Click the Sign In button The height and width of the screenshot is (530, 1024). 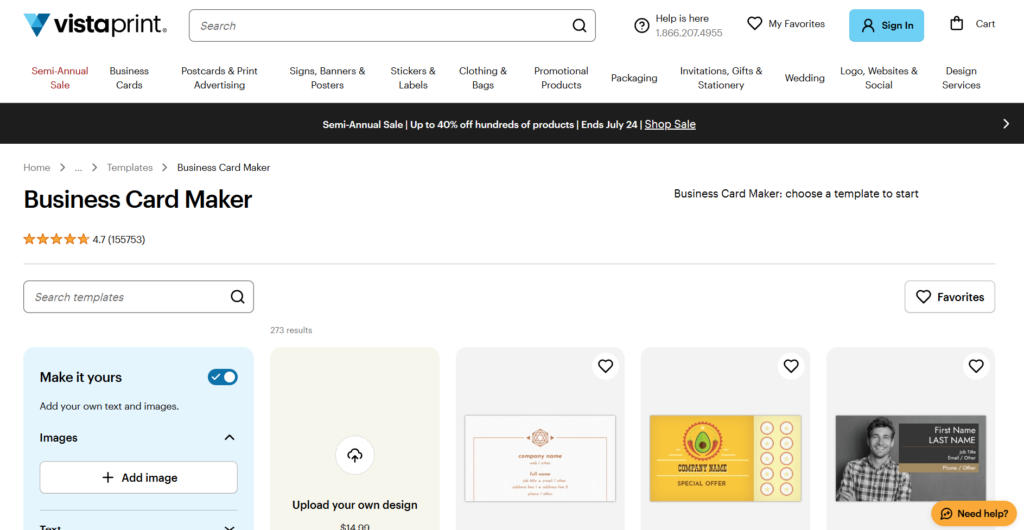coord(886,25)
